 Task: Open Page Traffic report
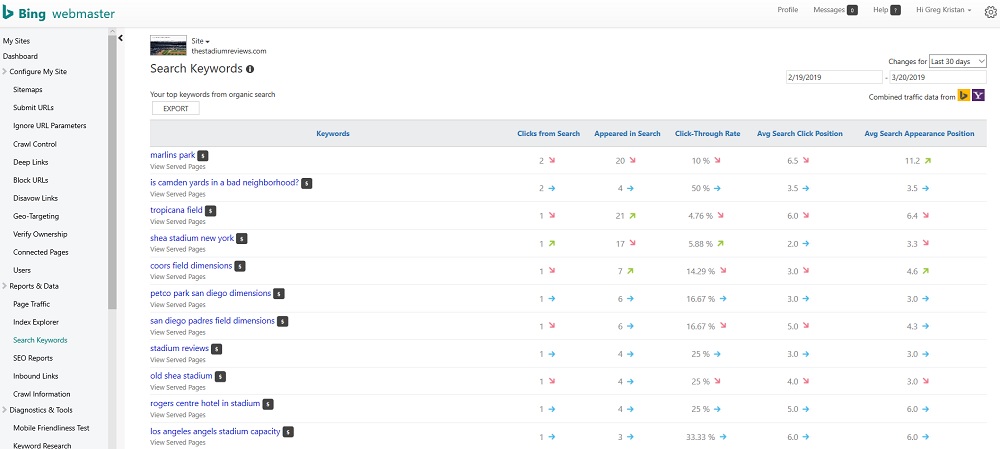coord(32,304)
